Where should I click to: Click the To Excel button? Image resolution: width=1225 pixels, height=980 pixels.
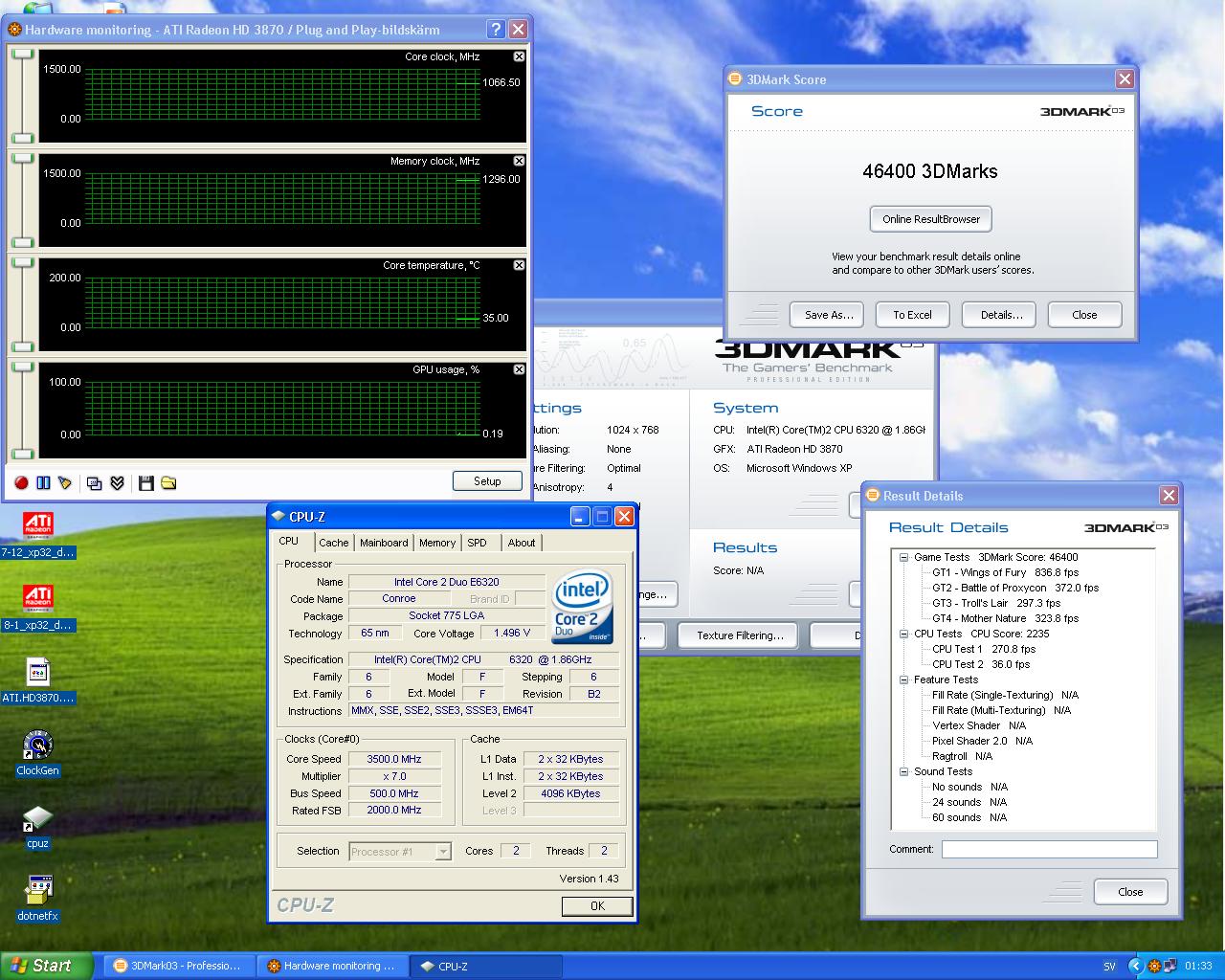[x=912, y=315]
